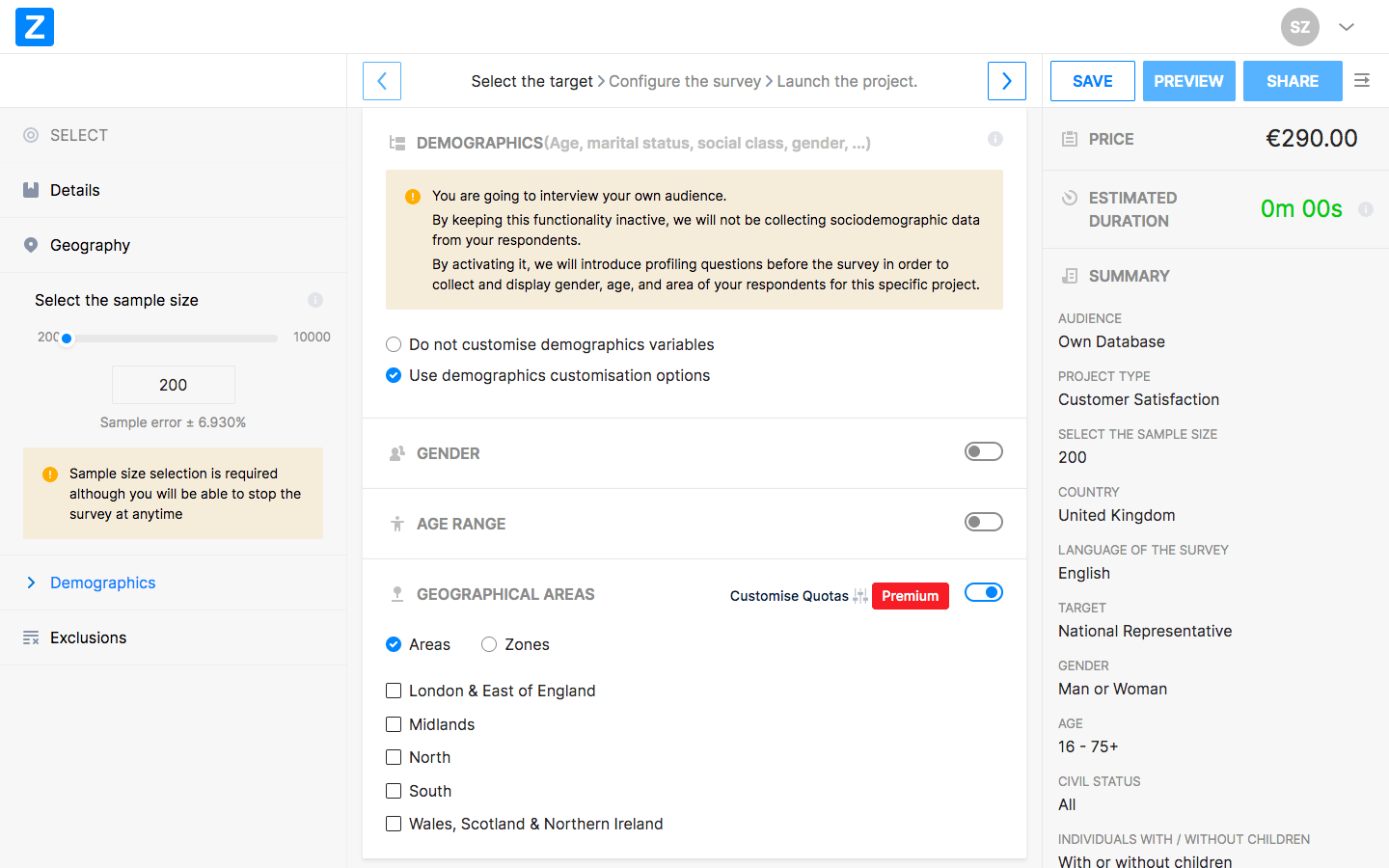Viewport: 1389px width, 868px height.
Task: Open the Launch the project step
Action: click(x=846, y=81)
